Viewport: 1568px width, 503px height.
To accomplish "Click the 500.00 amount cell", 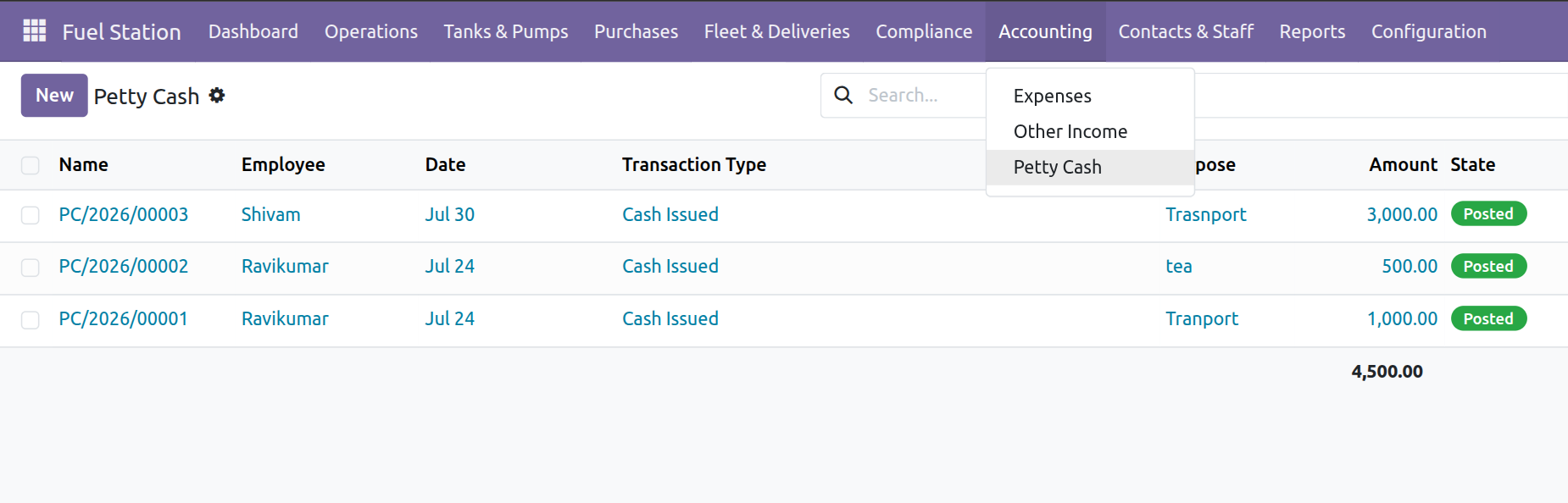I will (1410, 266).
